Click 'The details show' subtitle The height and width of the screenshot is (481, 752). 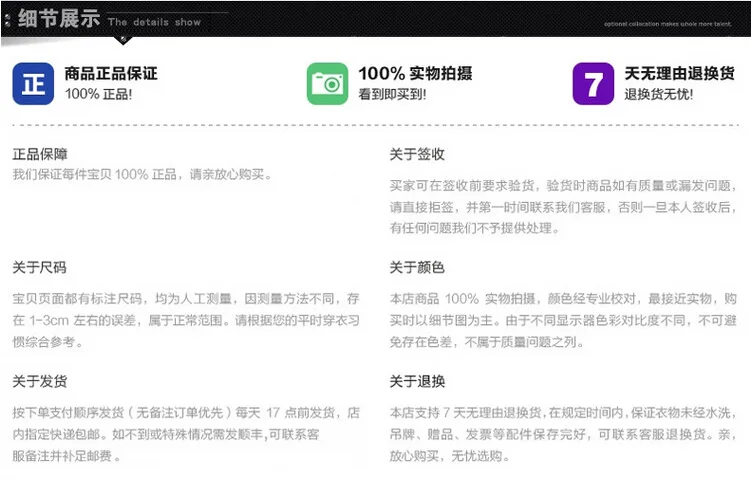pyautogui.click(x=154, y=22)
